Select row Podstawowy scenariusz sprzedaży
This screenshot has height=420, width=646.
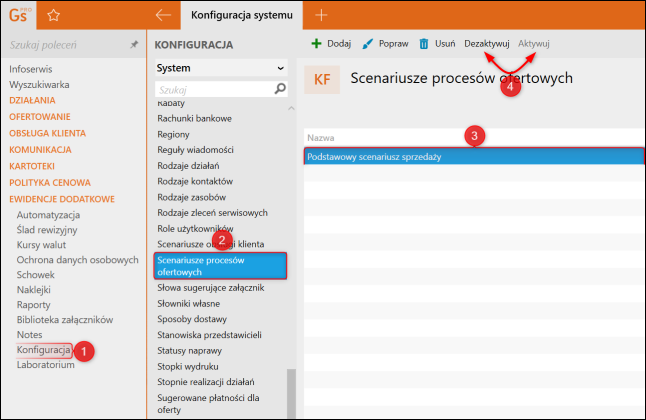[x=474, y=157]
